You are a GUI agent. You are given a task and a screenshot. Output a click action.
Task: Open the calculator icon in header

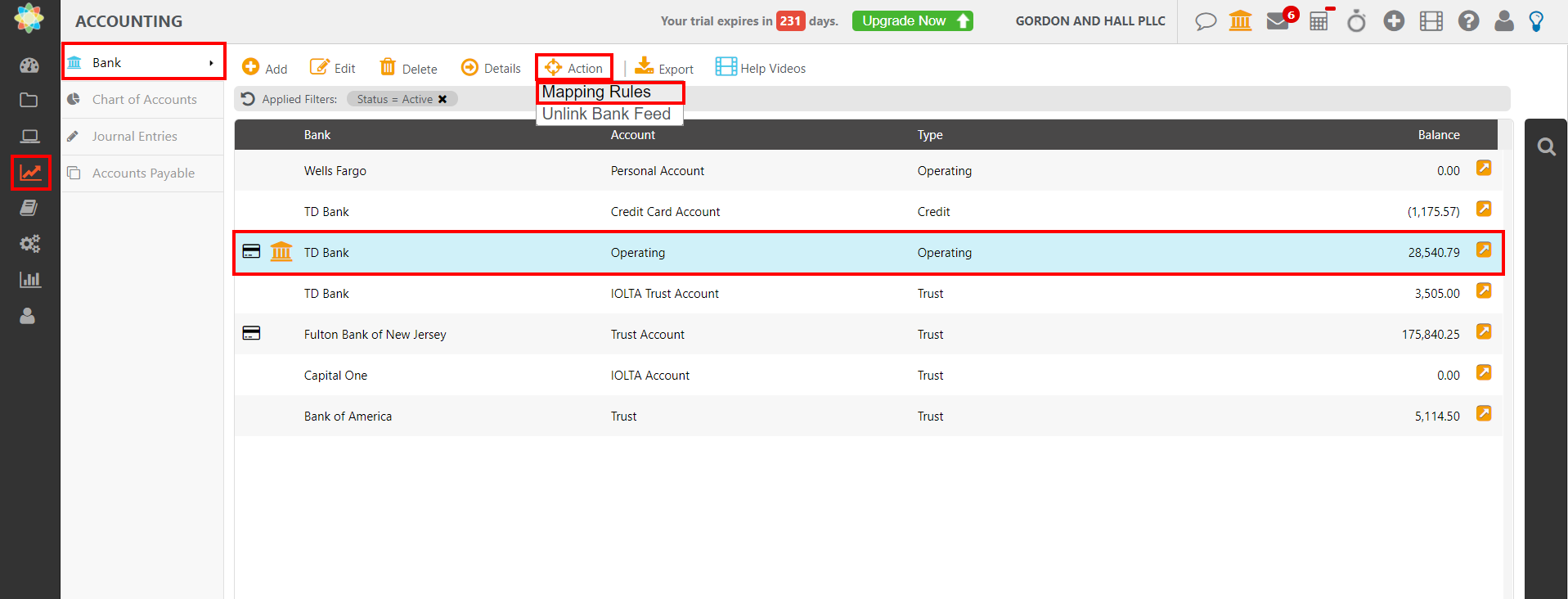(x=1319, y=20)
